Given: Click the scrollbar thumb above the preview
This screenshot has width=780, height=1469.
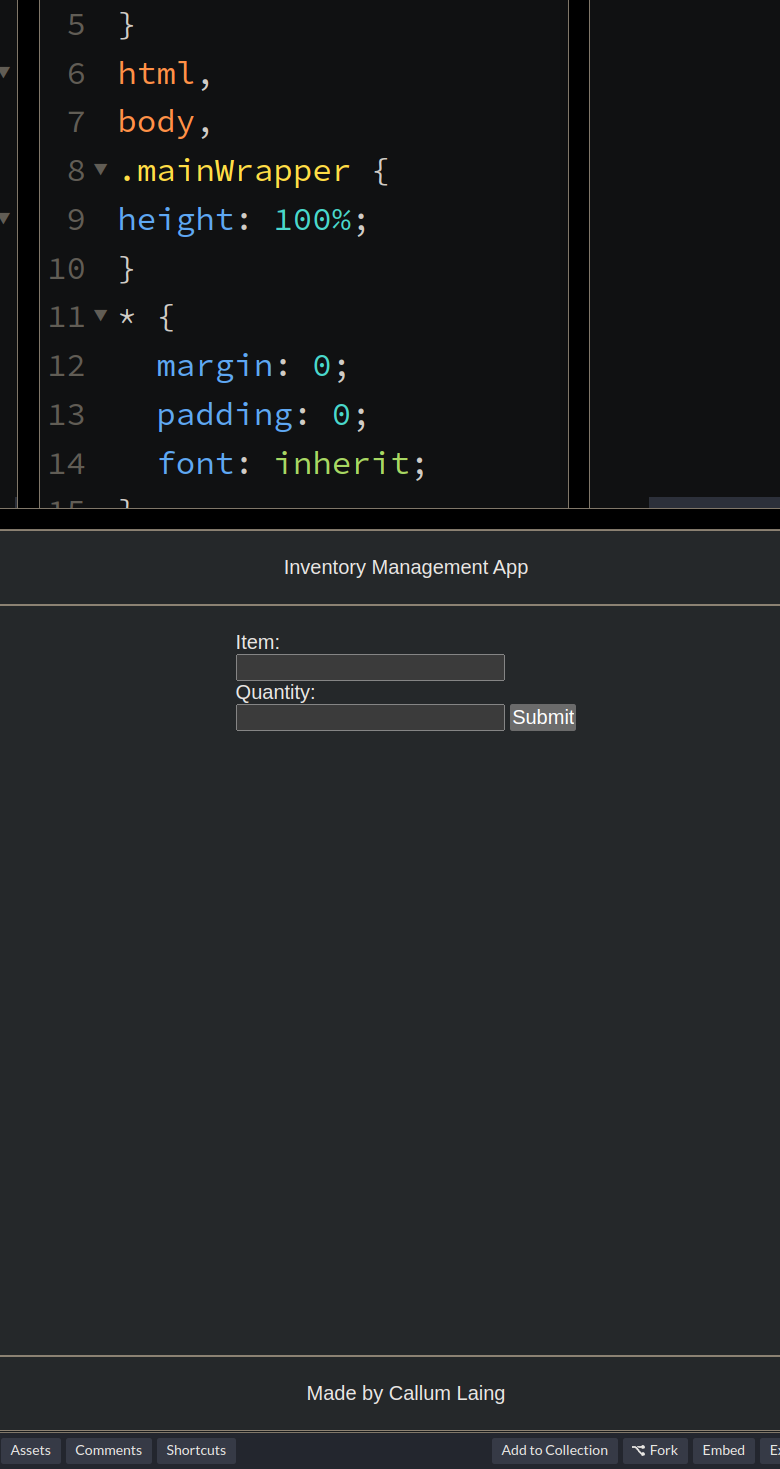Looking at the screenshot, I should pos(714,503).
